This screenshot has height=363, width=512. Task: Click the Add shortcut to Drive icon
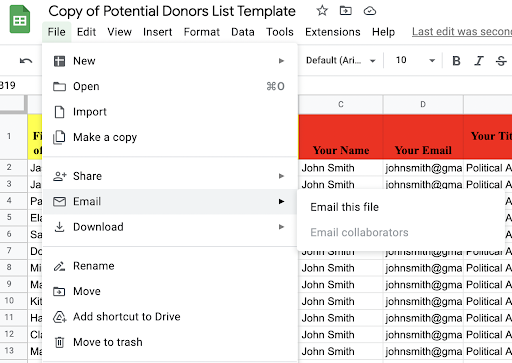coord(59,317)
